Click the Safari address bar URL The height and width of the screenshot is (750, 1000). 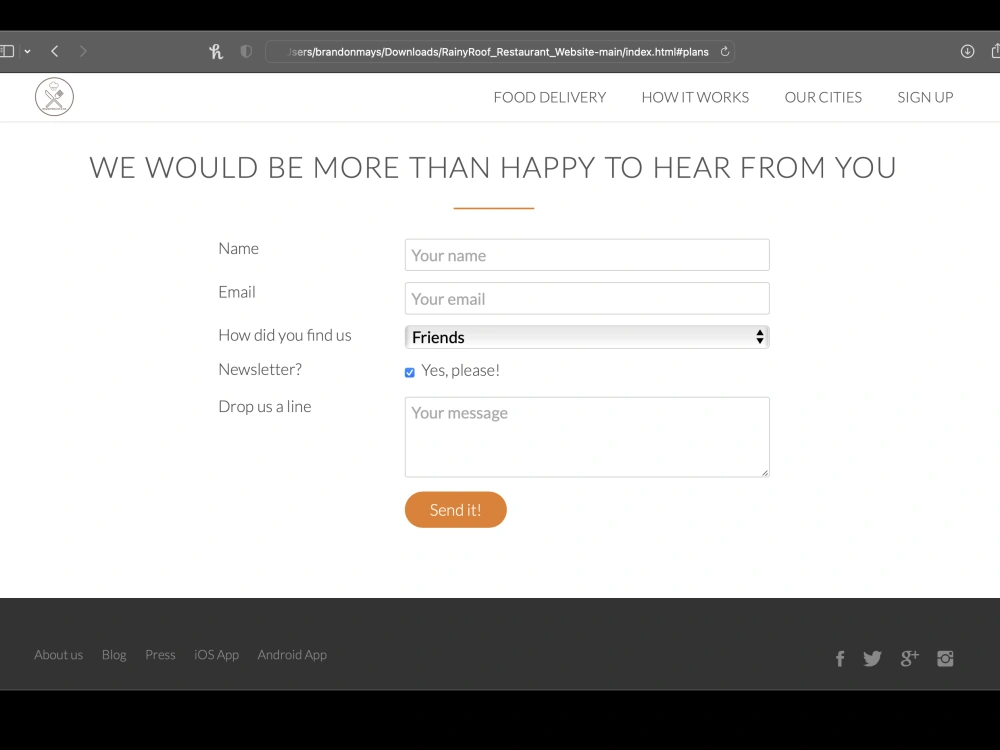click(498, 52)
